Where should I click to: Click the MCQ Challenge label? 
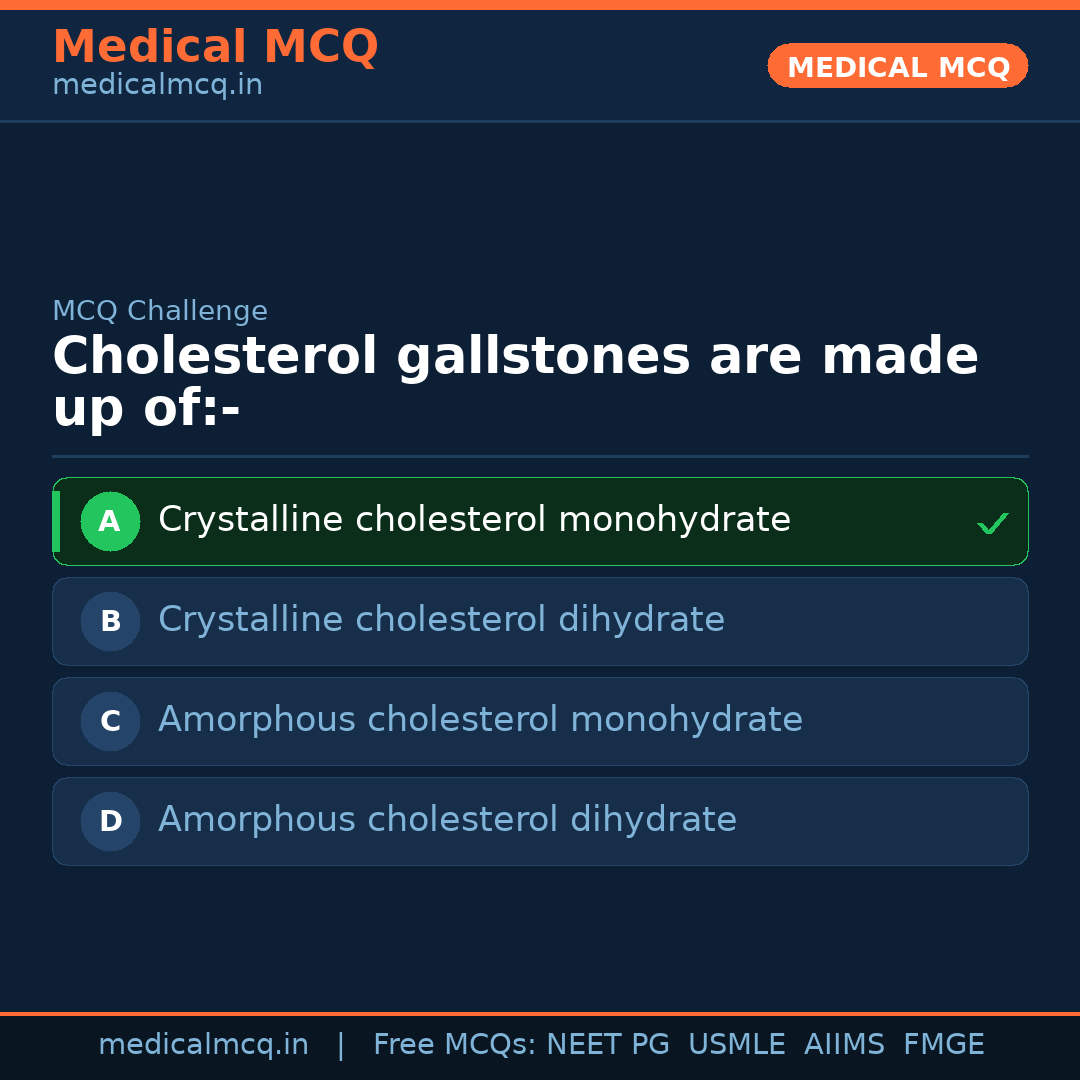pos(160,311)
